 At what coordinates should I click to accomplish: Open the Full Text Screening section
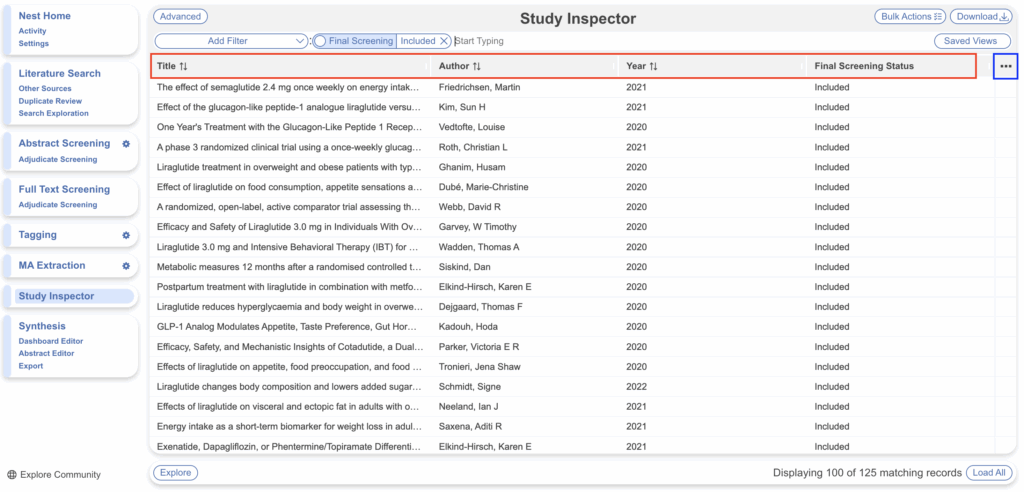tap(64, 189)
